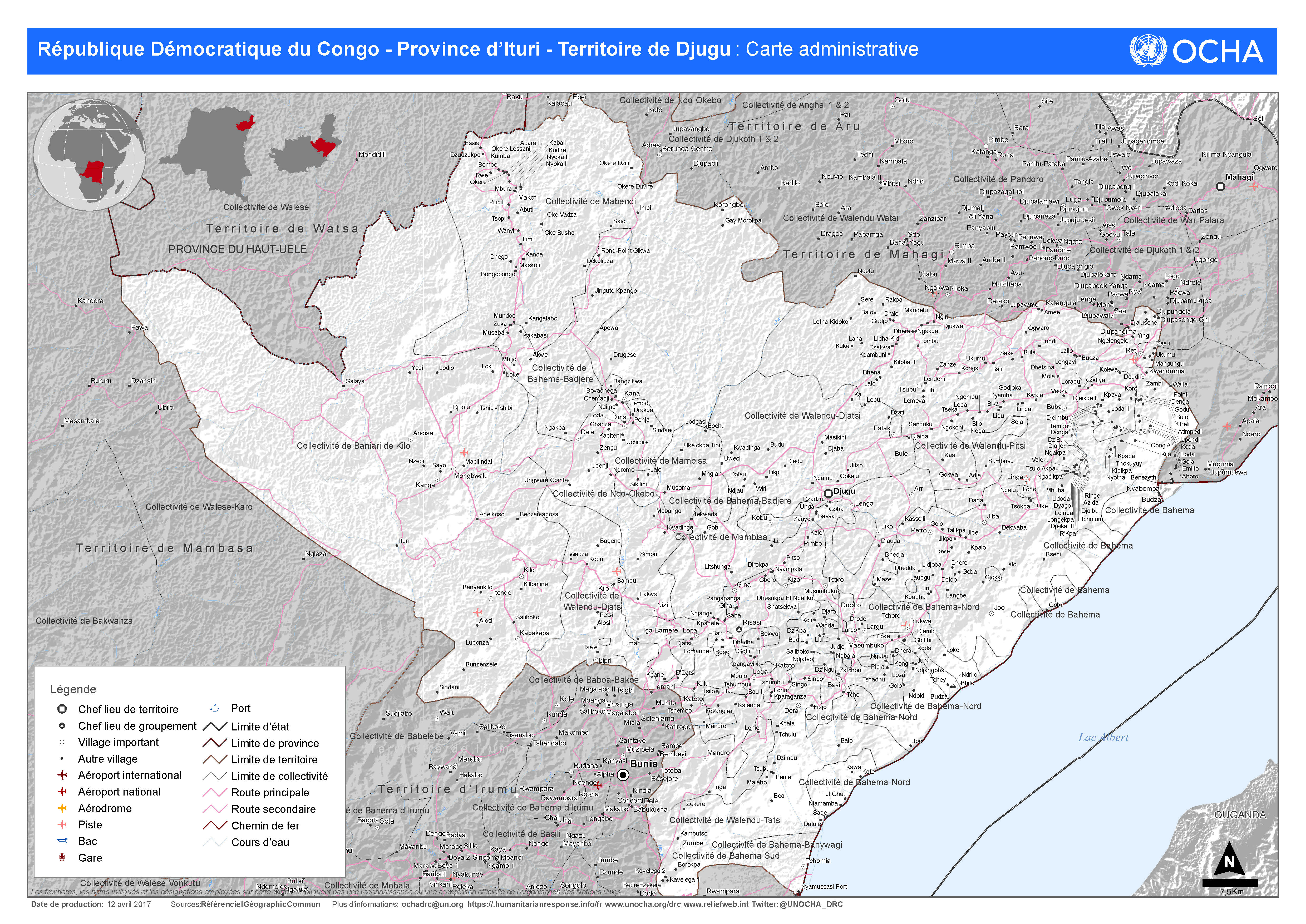Screen dimensions: 1306x924
Task: Click the Limite de province line sample
Action: tap(215, 743)
